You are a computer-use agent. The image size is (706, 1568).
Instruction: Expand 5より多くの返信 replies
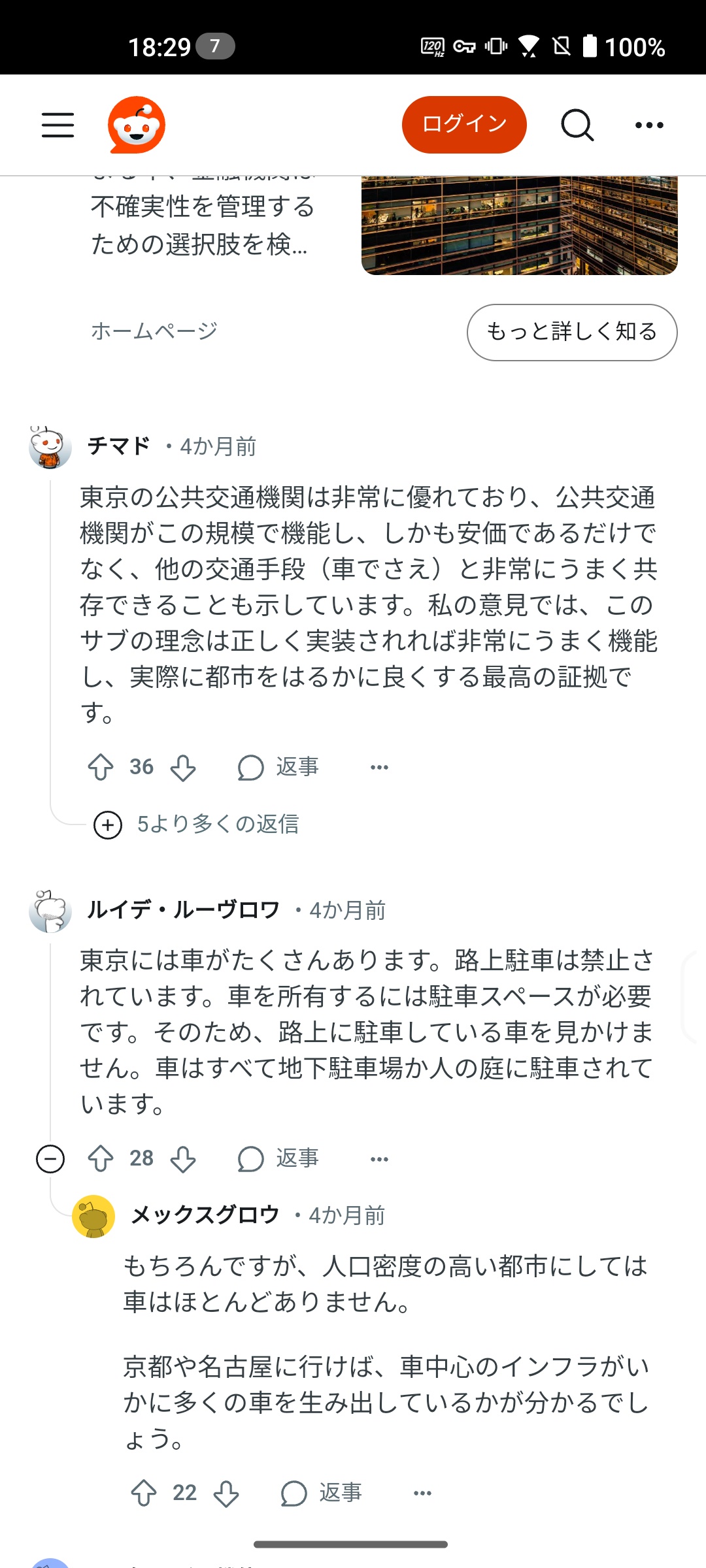pyautogui.click(x=196, y=825)
